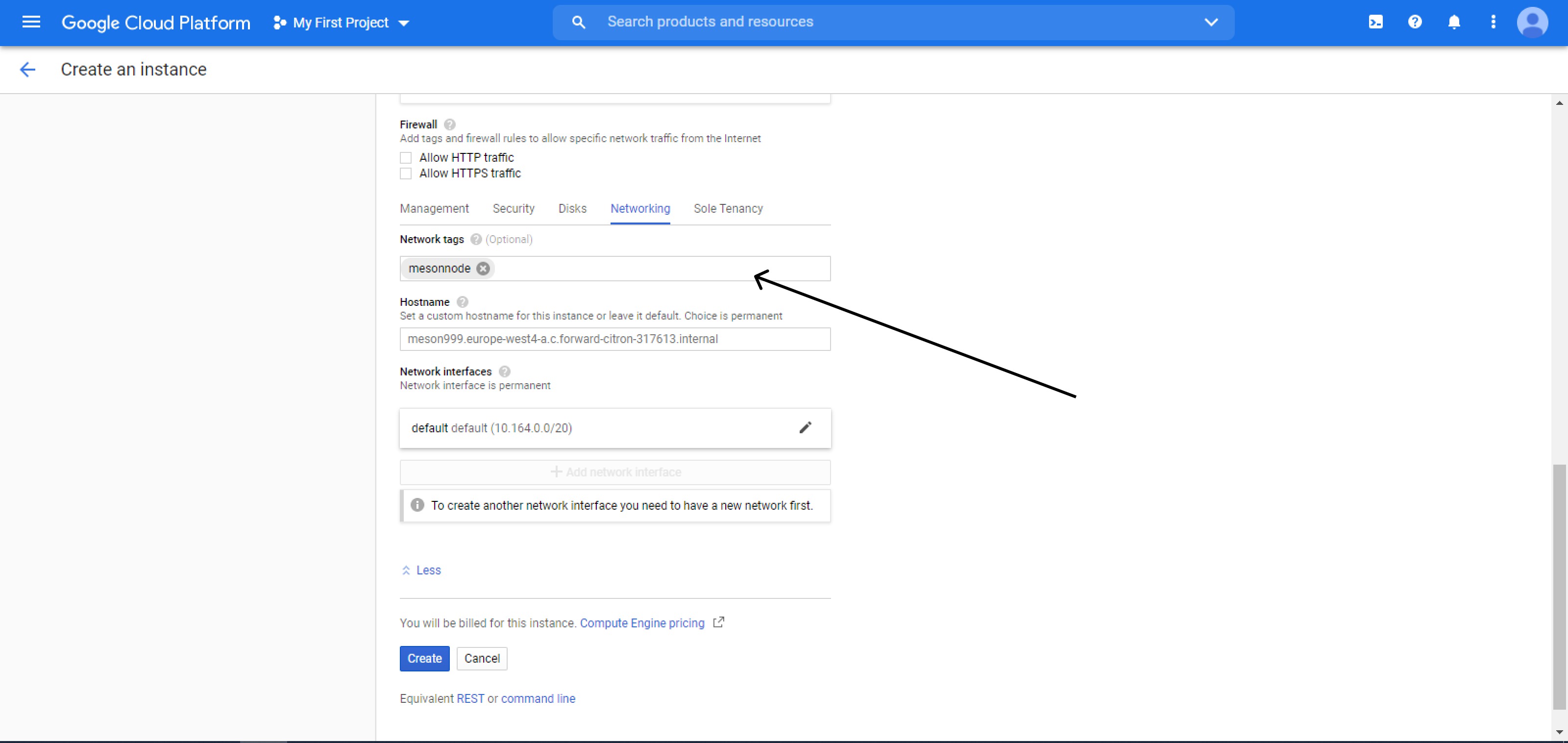The image size is (1568, 743).
Task: Click the user account avatar
Action: coord(1531,23)
